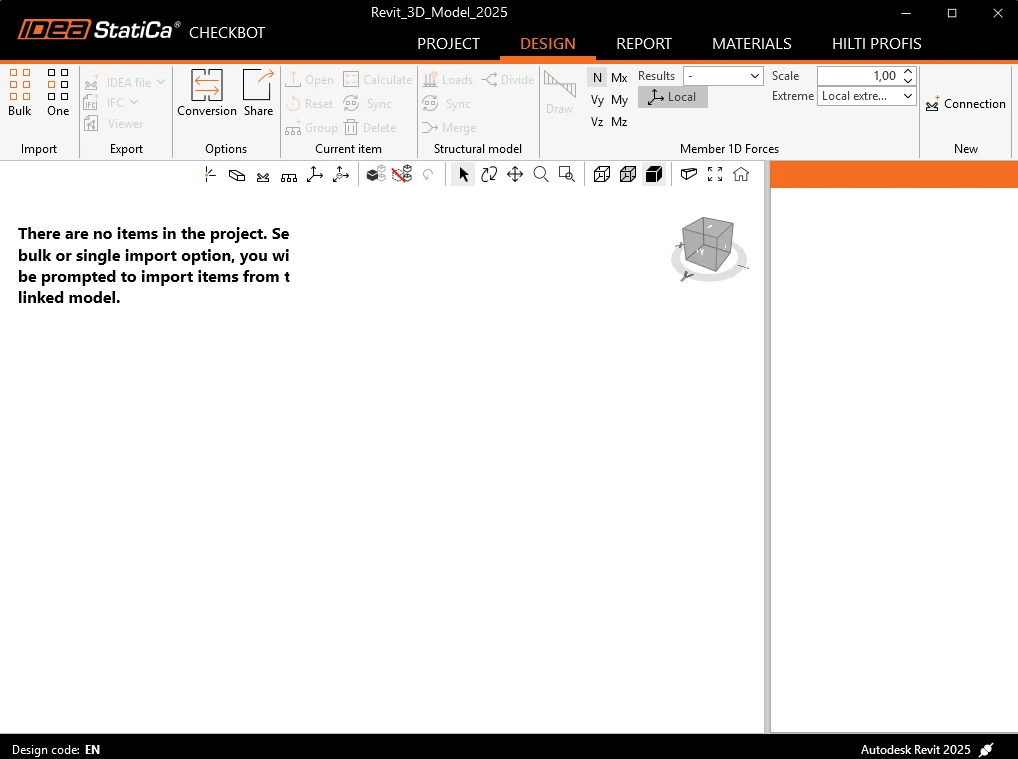Click the One import icon
The image size is (1018, 759).
click(x=58, y=92)
